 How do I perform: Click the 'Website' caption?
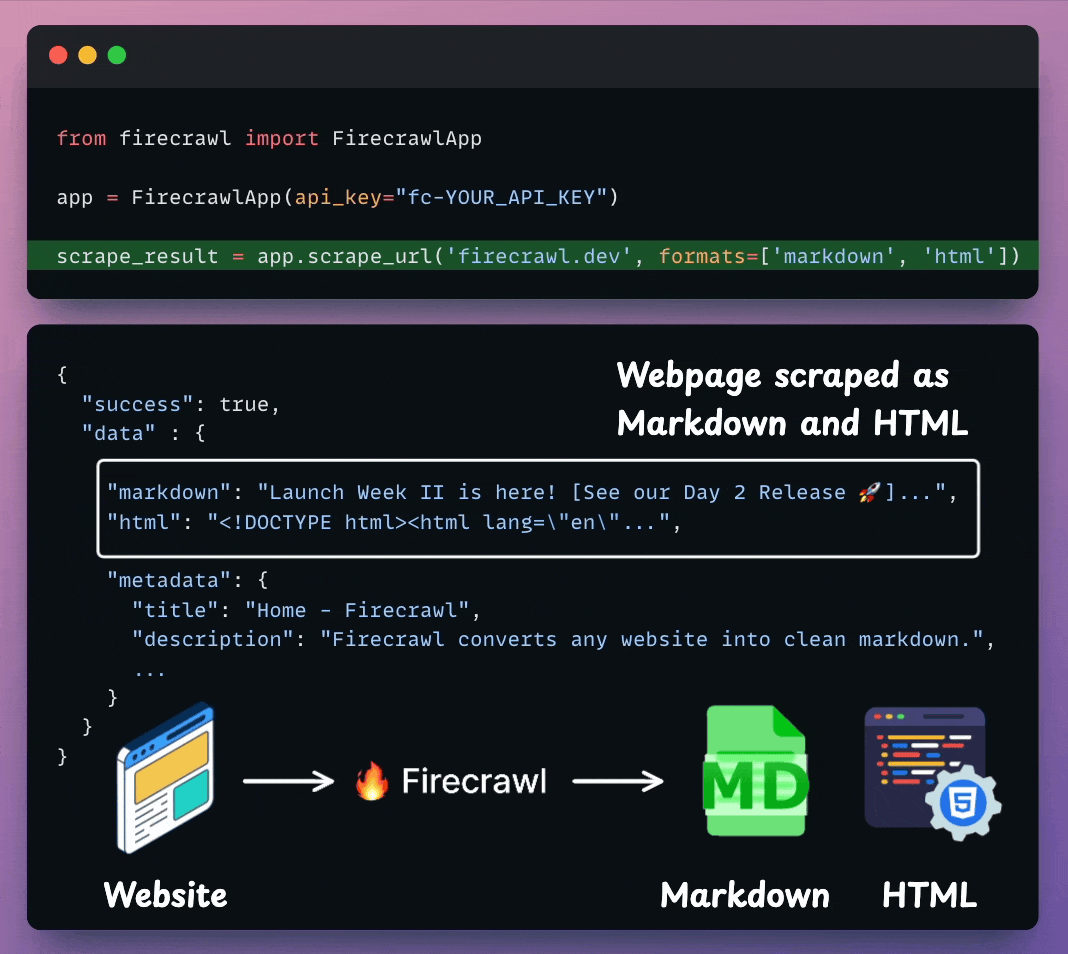point(166,895)
